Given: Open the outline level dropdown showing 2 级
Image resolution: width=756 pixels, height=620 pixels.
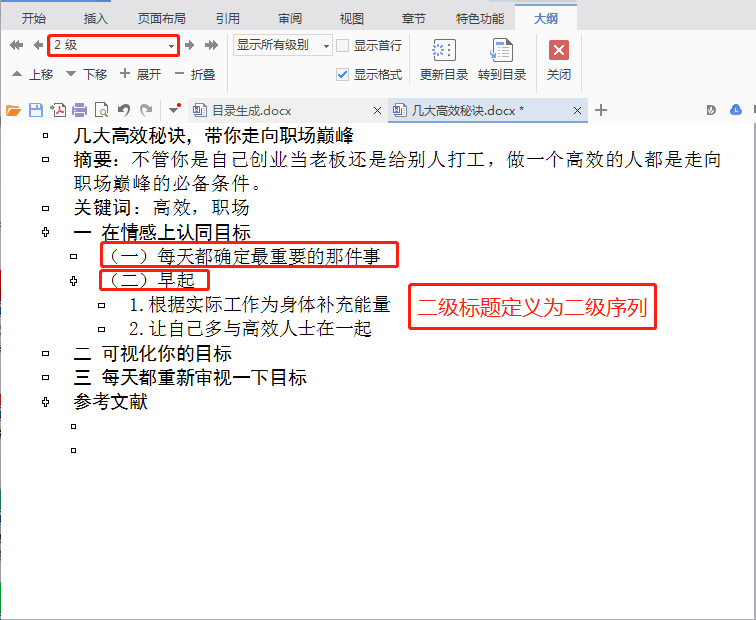Looking at the screenshot, I should [x=114, y=45].
